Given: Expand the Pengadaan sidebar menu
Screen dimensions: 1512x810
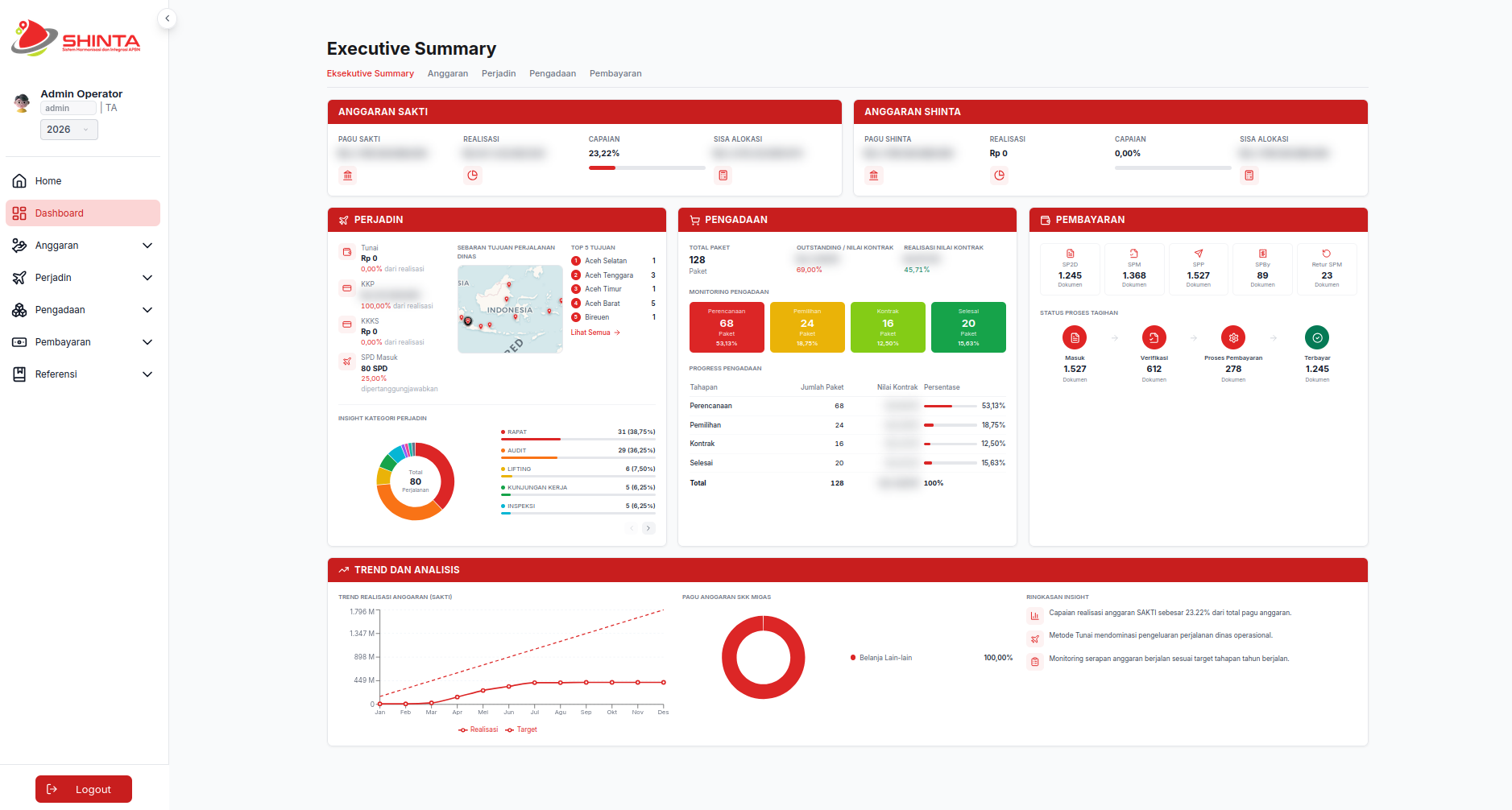Looking at the screenshot, I should (83, 310).
